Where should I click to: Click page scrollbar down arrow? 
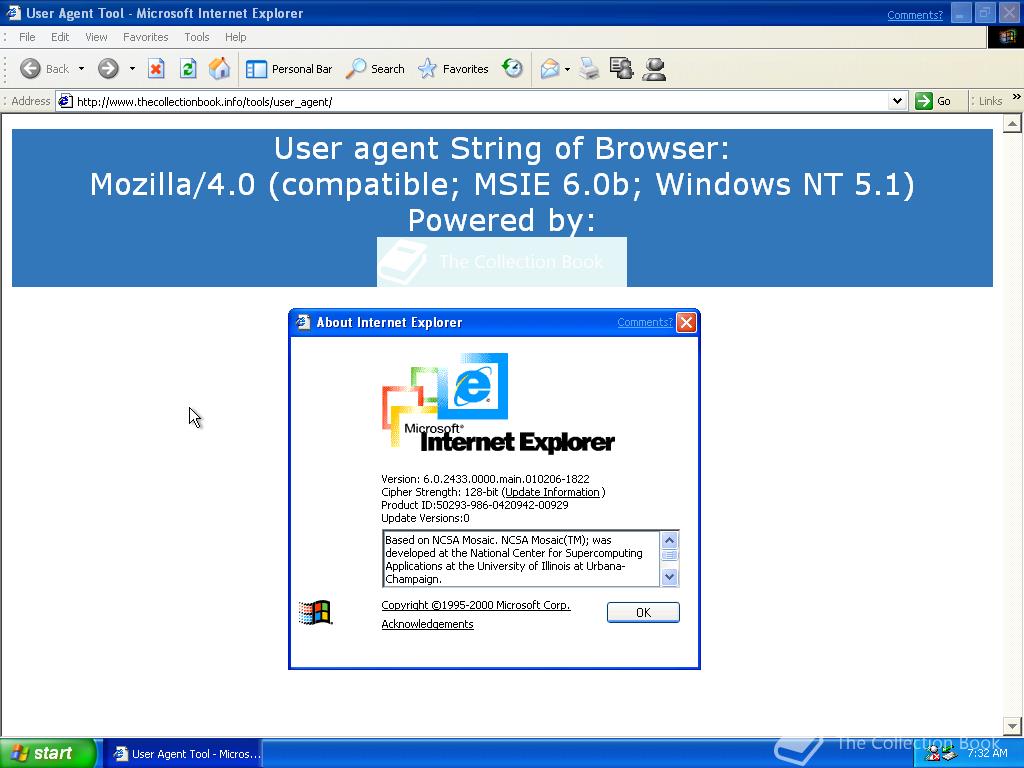coord(1012,726)
